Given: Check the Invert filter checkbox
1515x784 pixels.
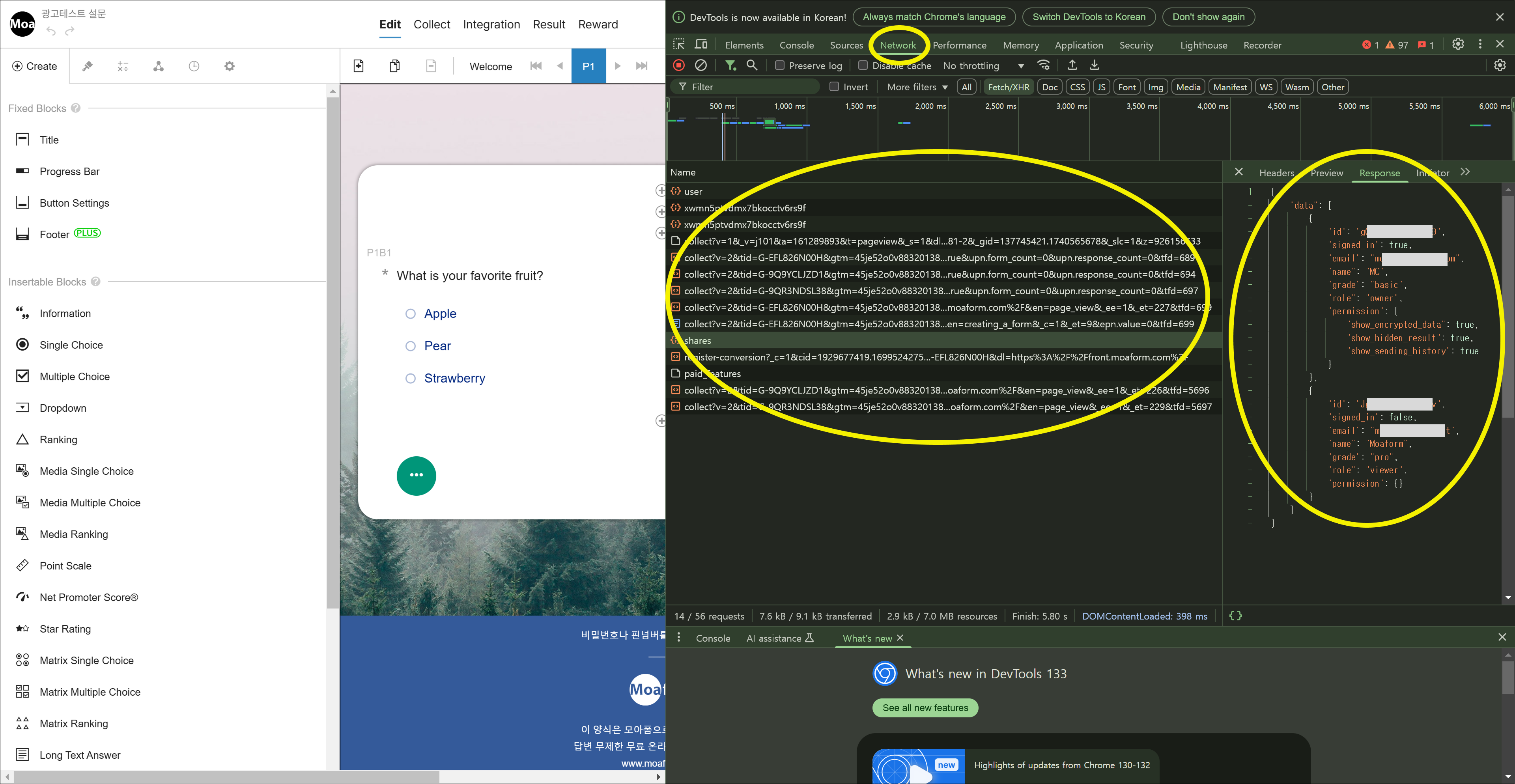Looking at the screenshot, I should tap(834, 86).
